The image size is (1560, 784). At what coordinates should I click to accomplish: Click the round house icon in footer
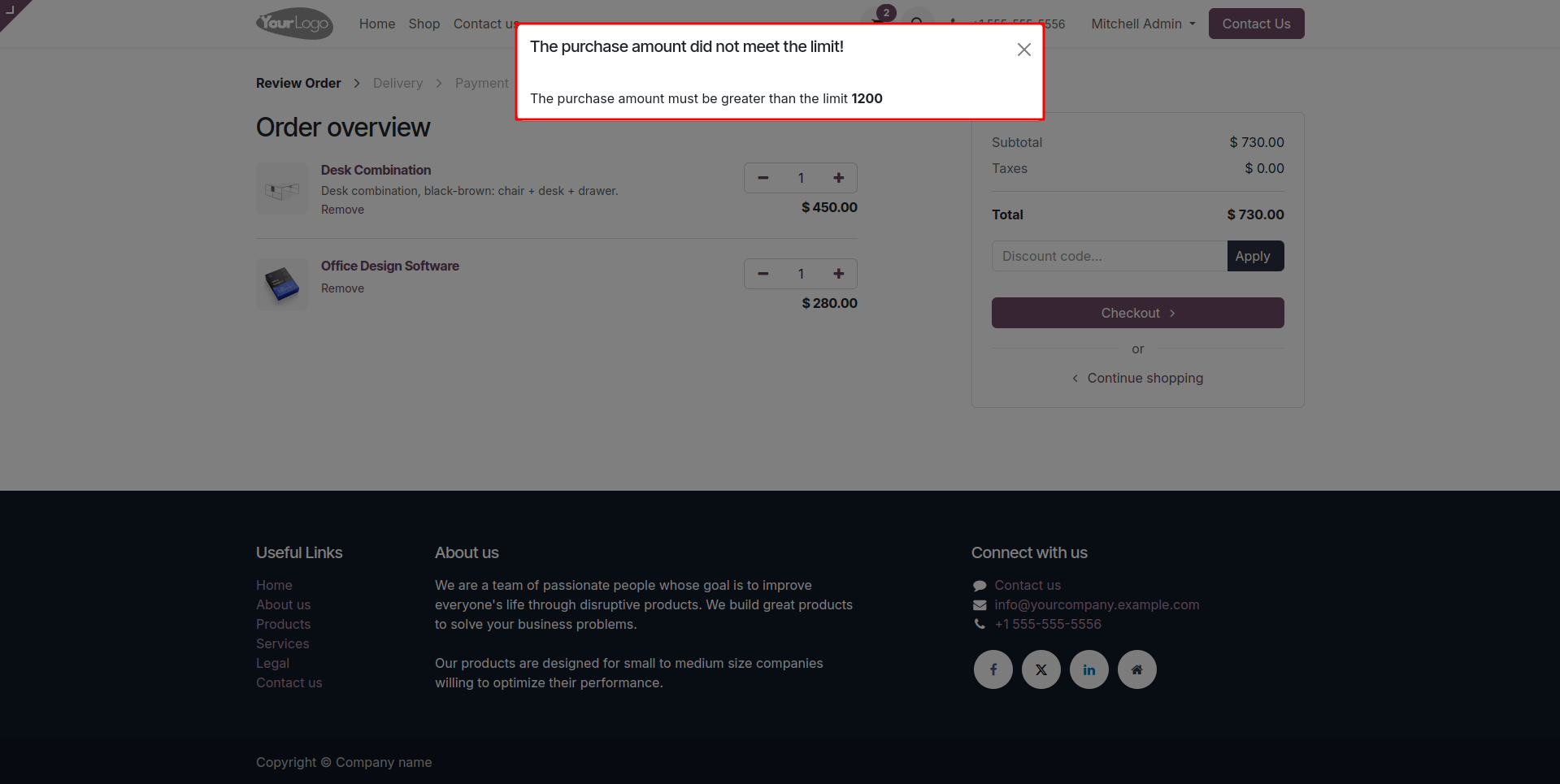[1136, 669]
